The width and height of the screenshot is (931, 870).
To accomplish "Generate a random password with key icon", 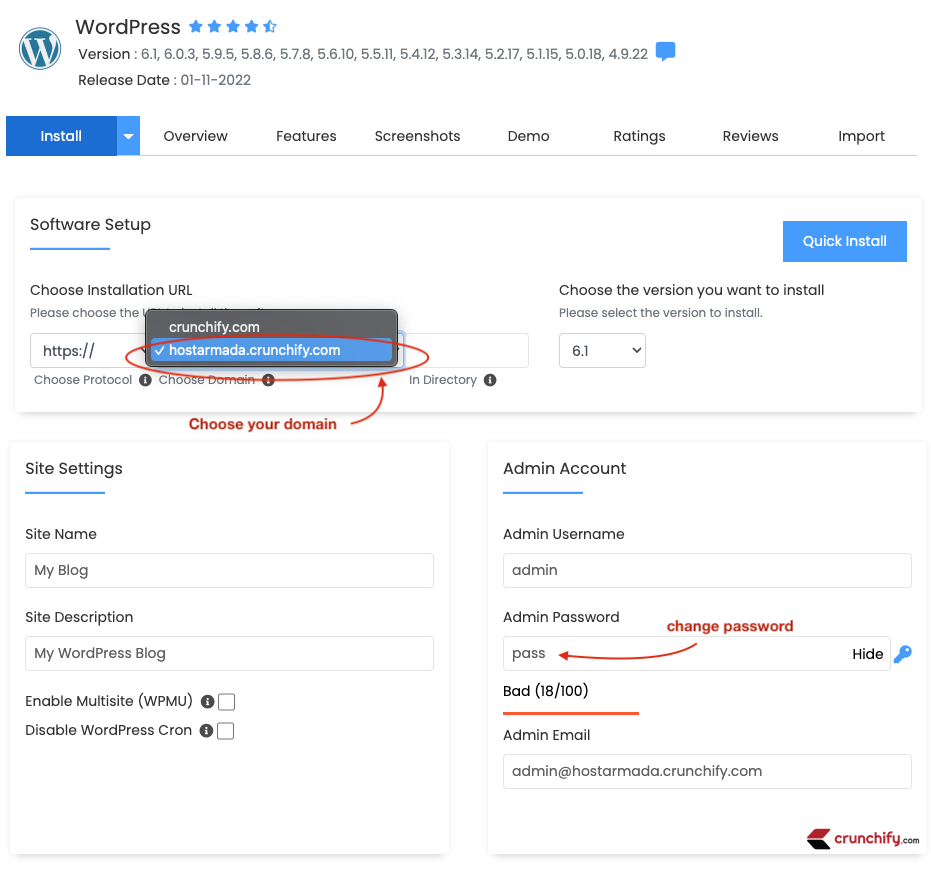I will [x=902, y=654].
